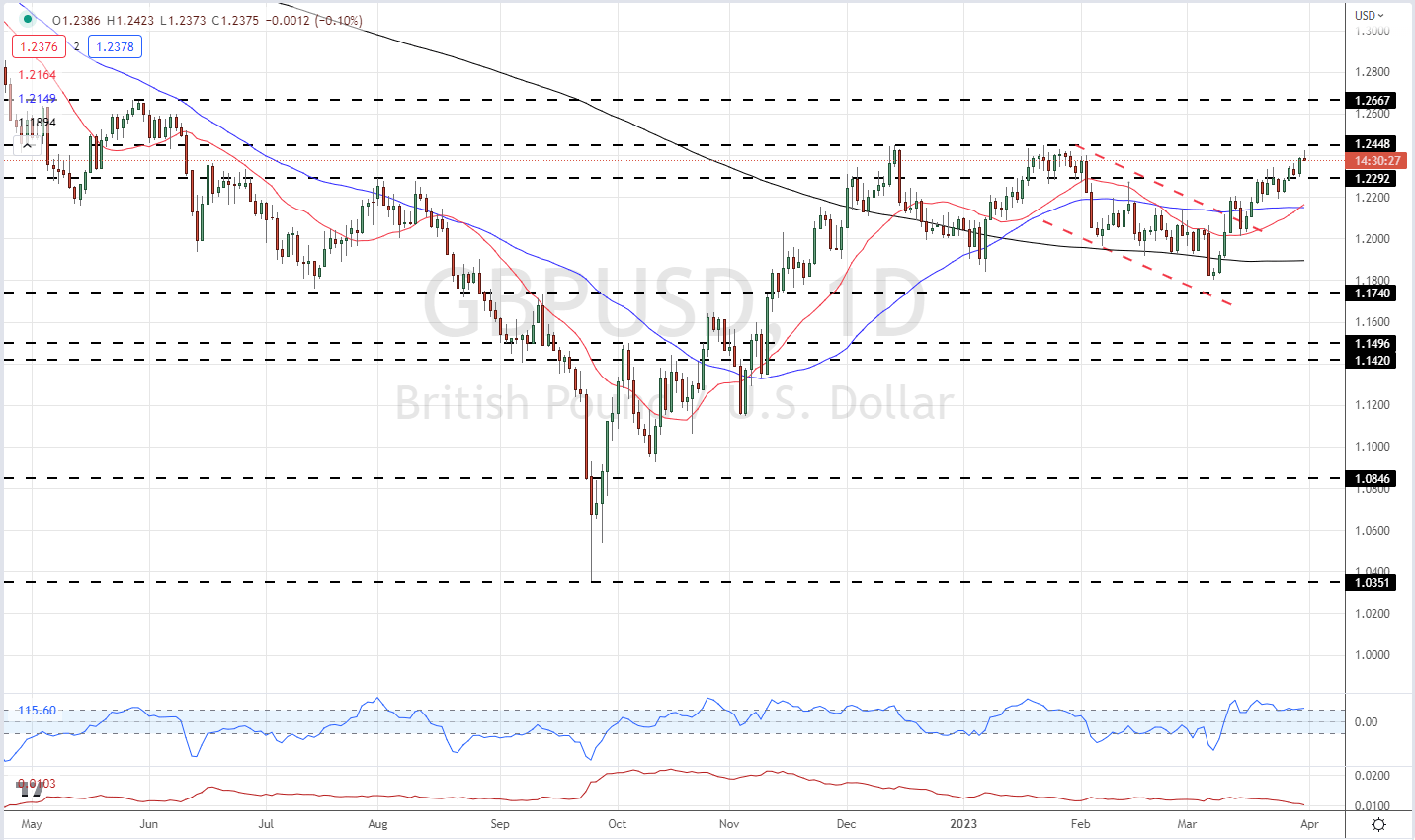Viewport: 1415px width, 840px height.
Task: Click the 2023 label on time axis
Action: point(963,823)
